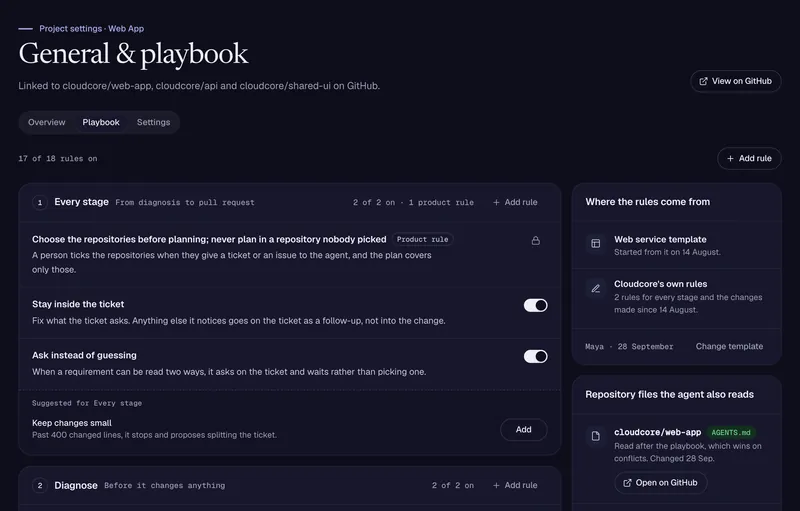The width and height of the screenshot is (800, 511).
Task: Click the step 2 badge on Diagnose
Action: (x=40, y=486)
